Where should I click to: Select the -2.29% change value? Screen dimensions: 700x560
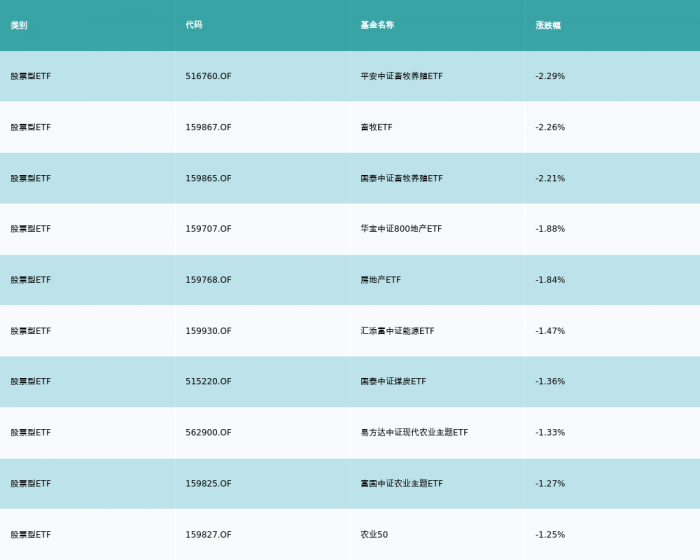[x=550, y=76]
